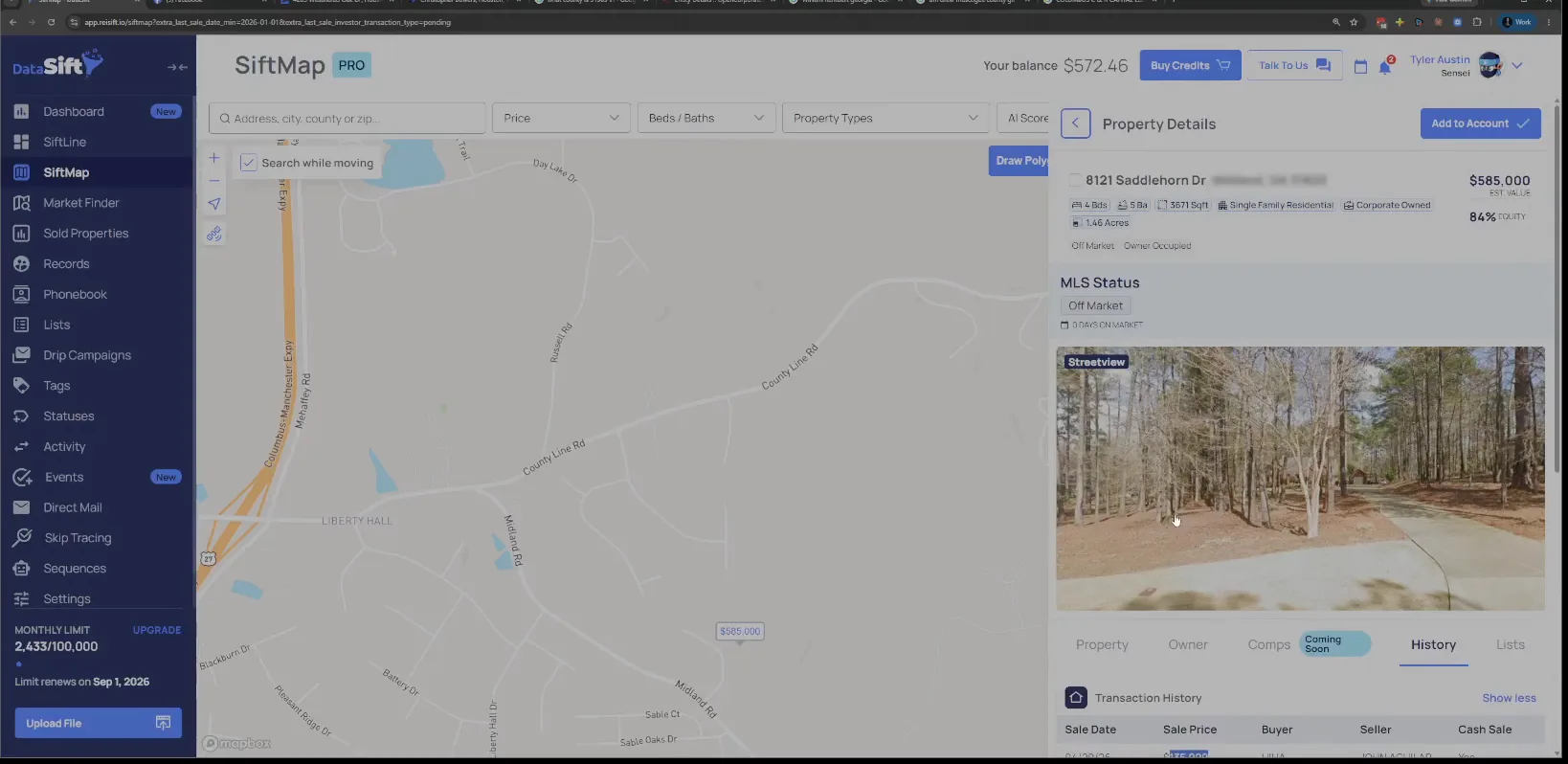Open the Property Types dropdown
Screen dimensions: 1568x764
click(x=885, y=118)
